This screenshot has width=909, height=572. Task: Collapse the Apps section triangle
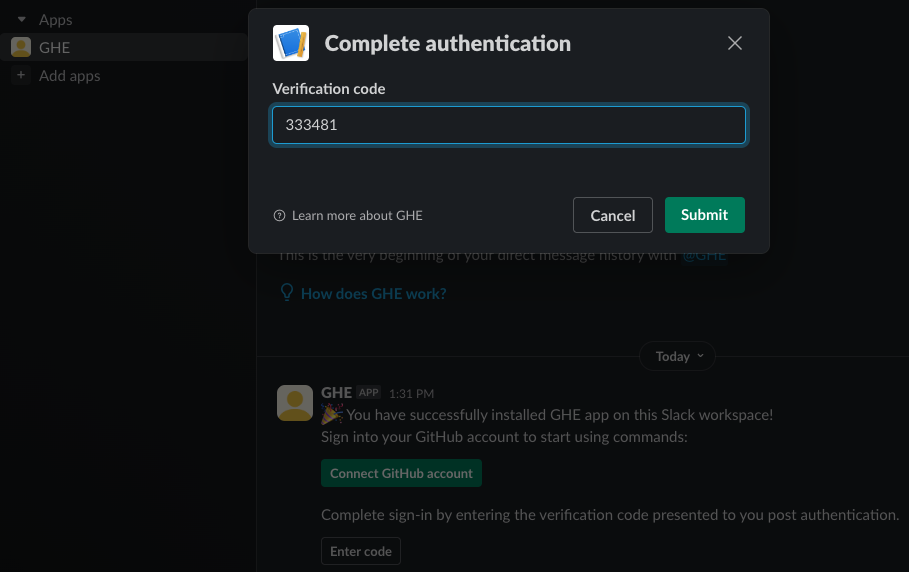pyautogui.click(x=21, y=20)
